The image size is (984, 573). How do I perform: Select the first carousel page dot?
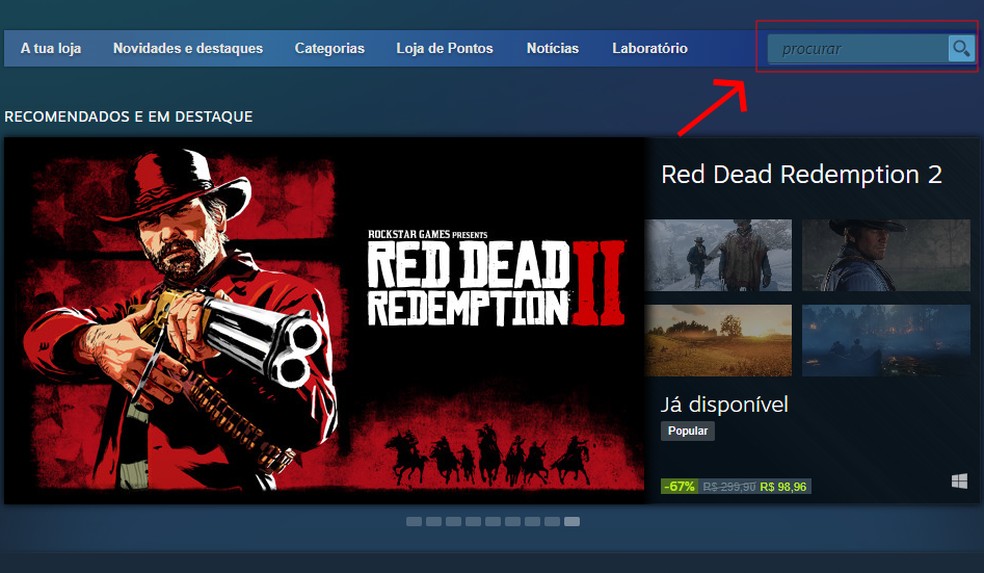414,522
